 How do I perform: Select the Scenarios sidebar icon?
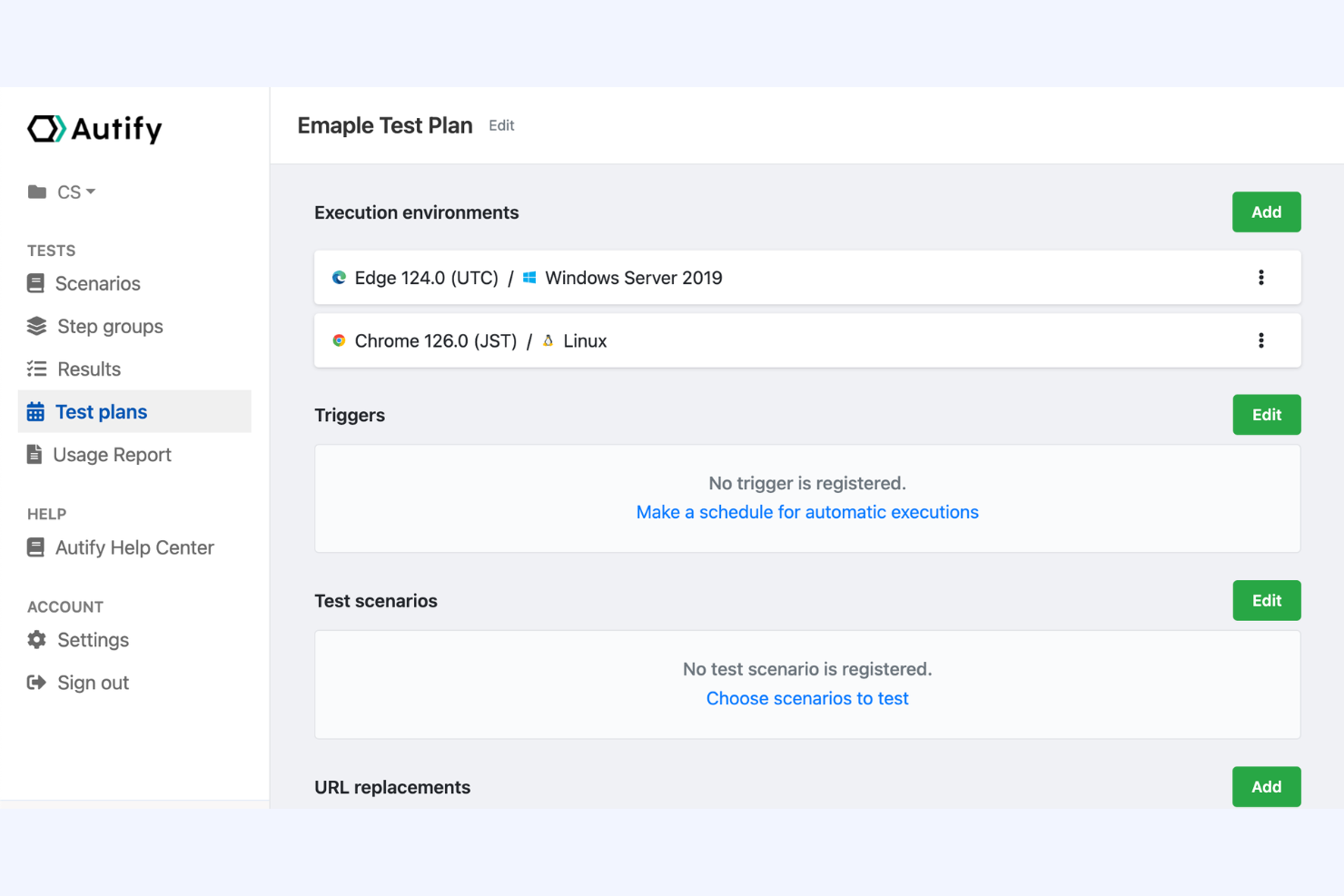36,282
